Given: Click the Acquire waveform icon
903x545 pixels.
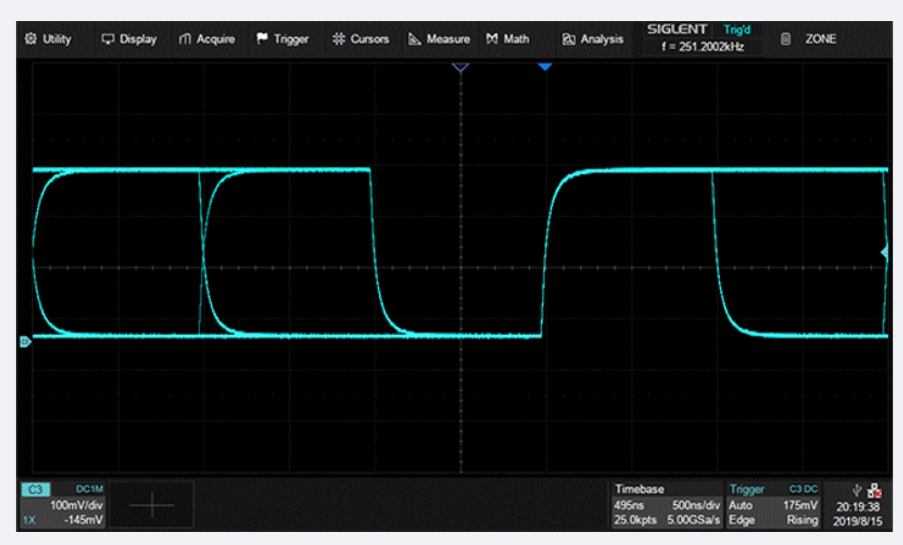Looking at the screenshot, I should click(184, 39).
